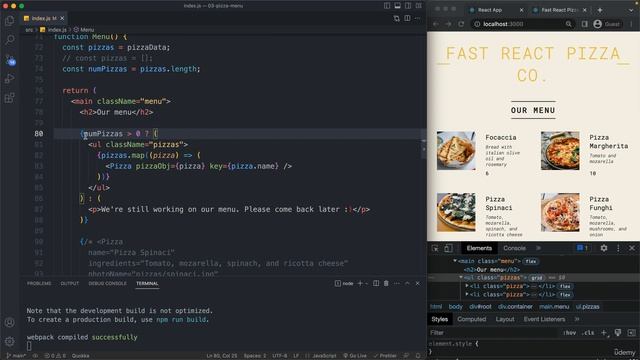
Task: Click the main git branch status item
Action: pyautogui.click(x=16, y=356)
